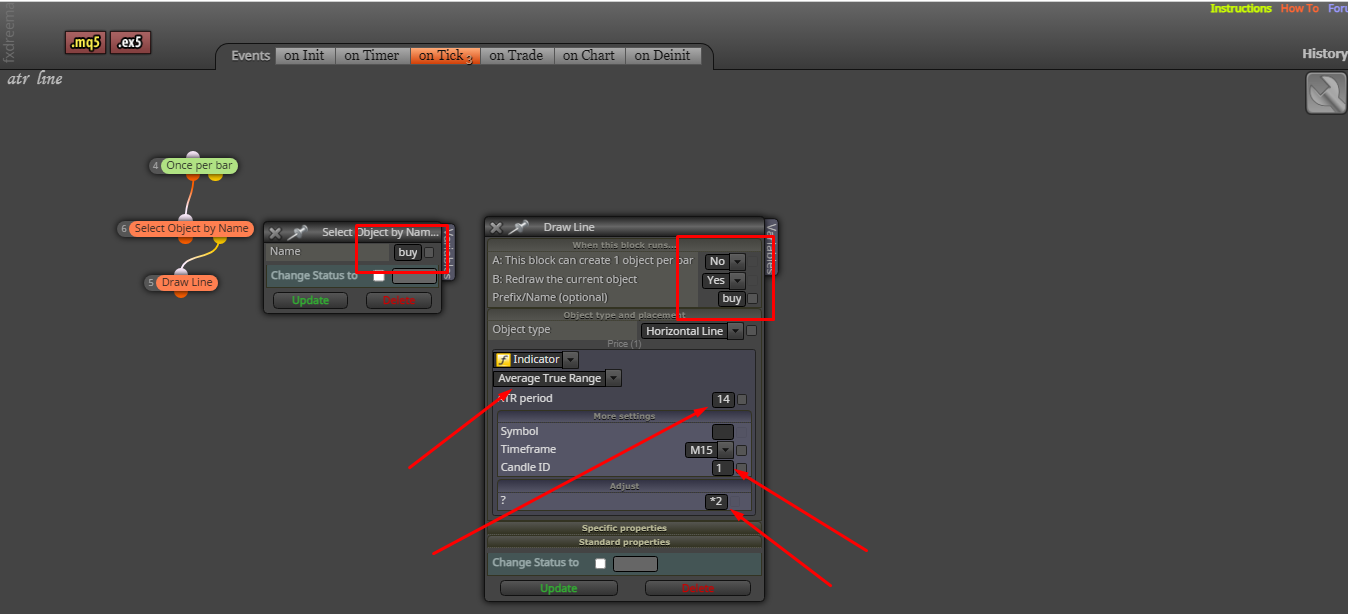Click Delete in the Draw Line dialog
This screenshot has width=1348, height=614.
click(697, 588)
